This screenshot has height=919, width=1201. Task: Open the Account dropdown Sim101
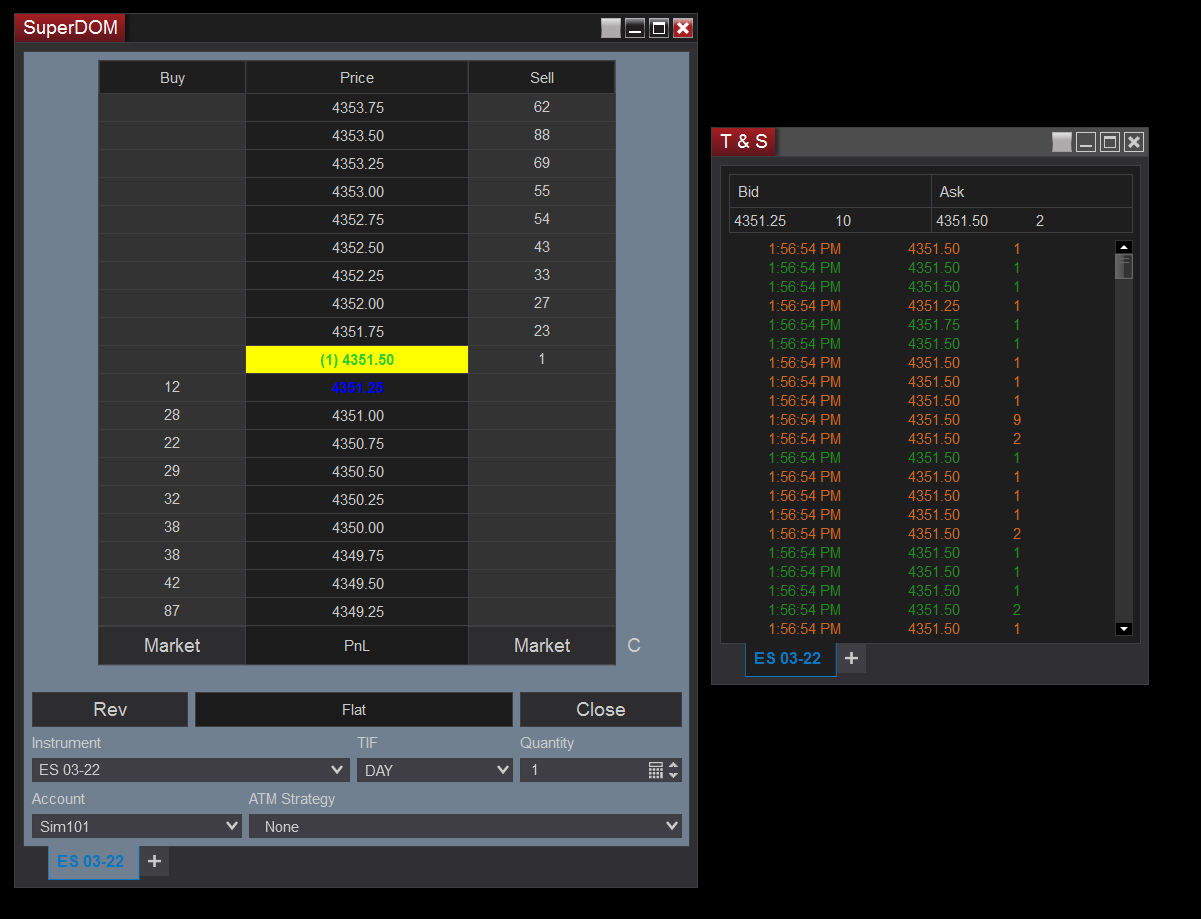[x=137, y=826]
